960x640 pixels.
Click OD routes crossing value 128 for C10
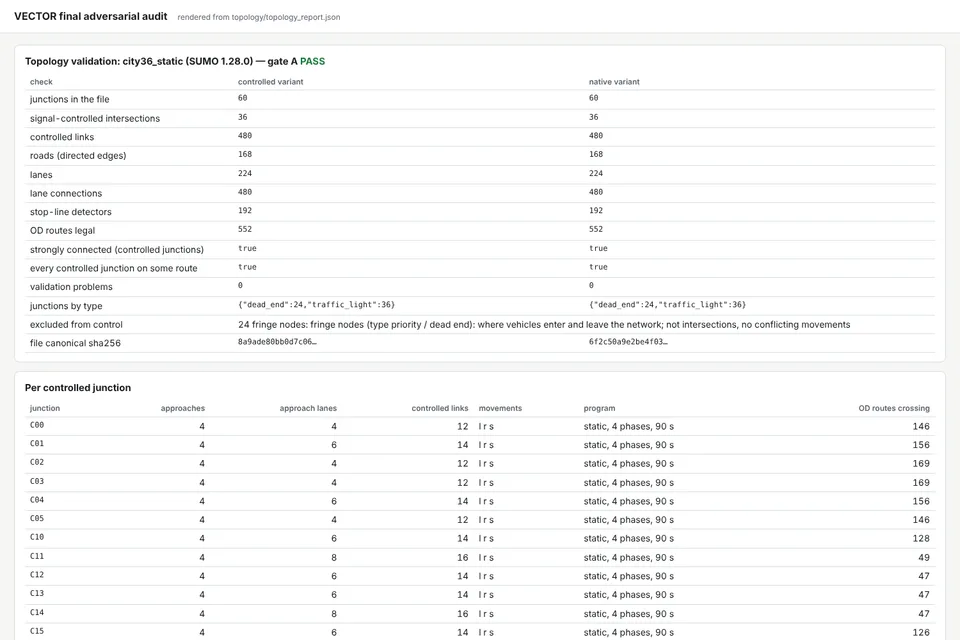(x=921, y=538)
